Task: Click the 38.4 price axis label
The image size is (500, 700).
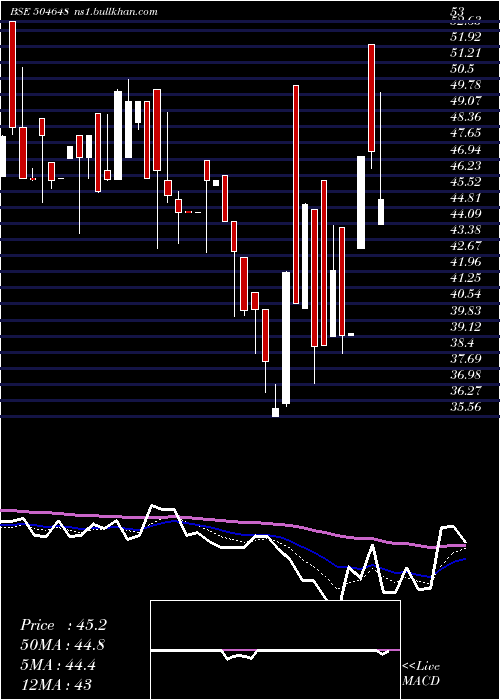Action: [x=462, y=343]
